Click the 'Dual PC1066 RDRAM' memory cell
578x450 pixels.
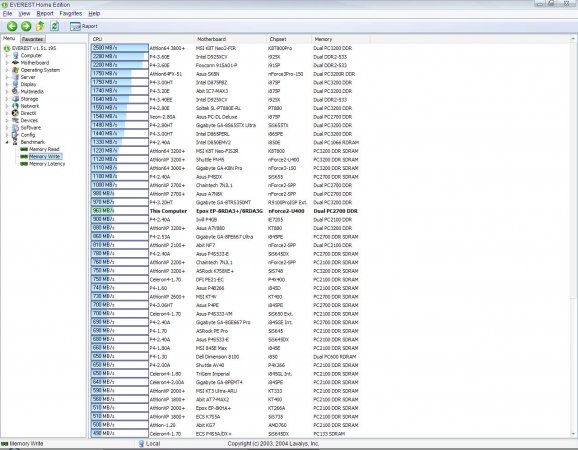point(336,143)
